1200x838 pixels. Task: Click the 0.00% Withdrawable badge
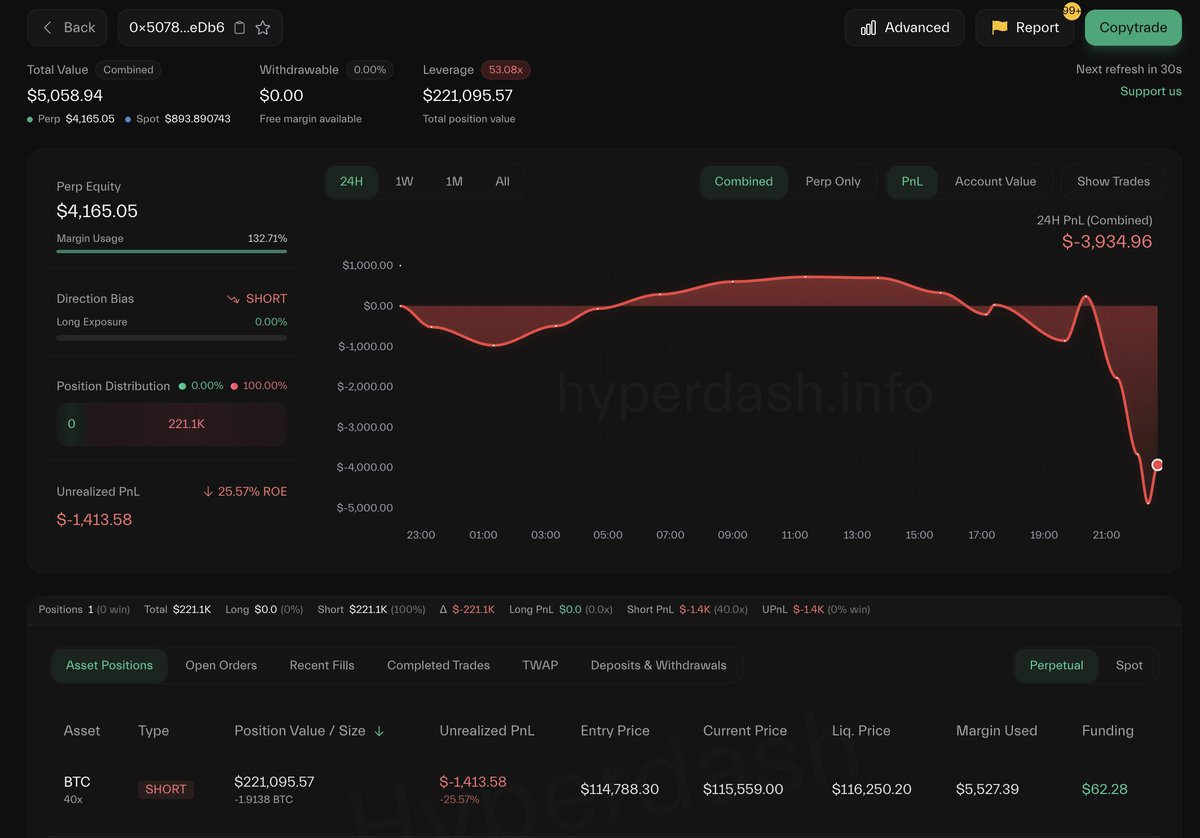tap(370, 70)
